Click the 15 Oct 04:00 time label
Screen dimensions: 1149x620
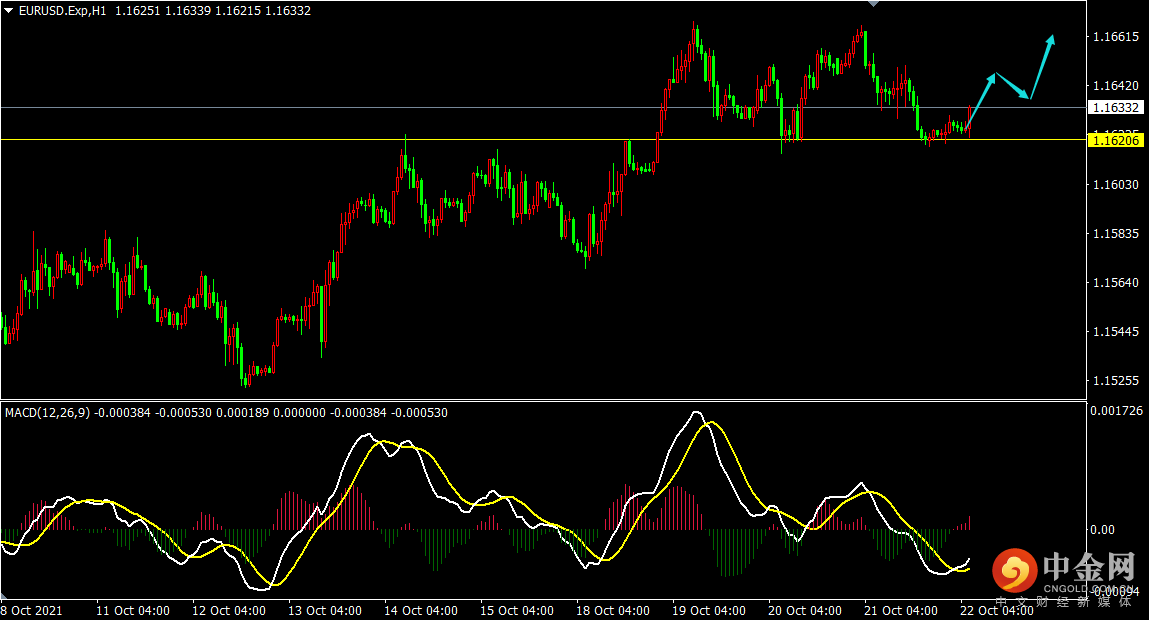tap(517, 610)
